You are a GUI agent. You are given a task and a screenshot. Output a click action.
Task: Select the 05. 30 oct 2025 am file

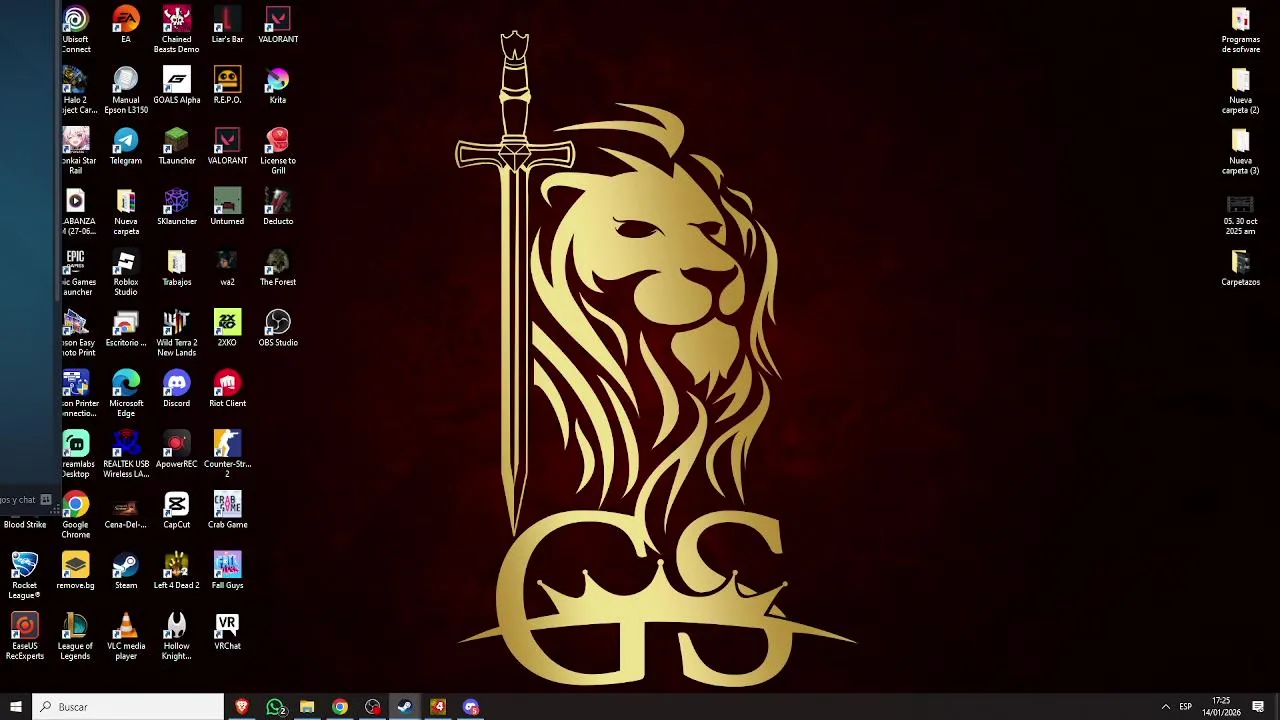1241,213
